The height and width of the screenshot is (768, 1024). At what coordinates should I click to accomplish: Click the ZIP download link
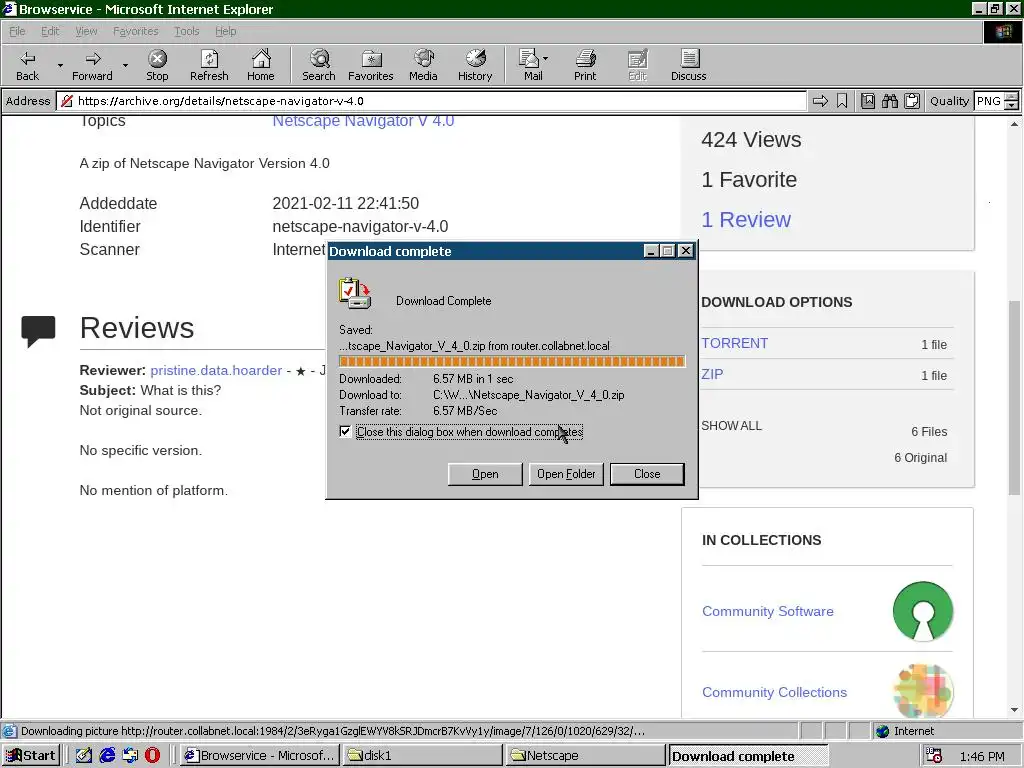(x=712, y=374)
